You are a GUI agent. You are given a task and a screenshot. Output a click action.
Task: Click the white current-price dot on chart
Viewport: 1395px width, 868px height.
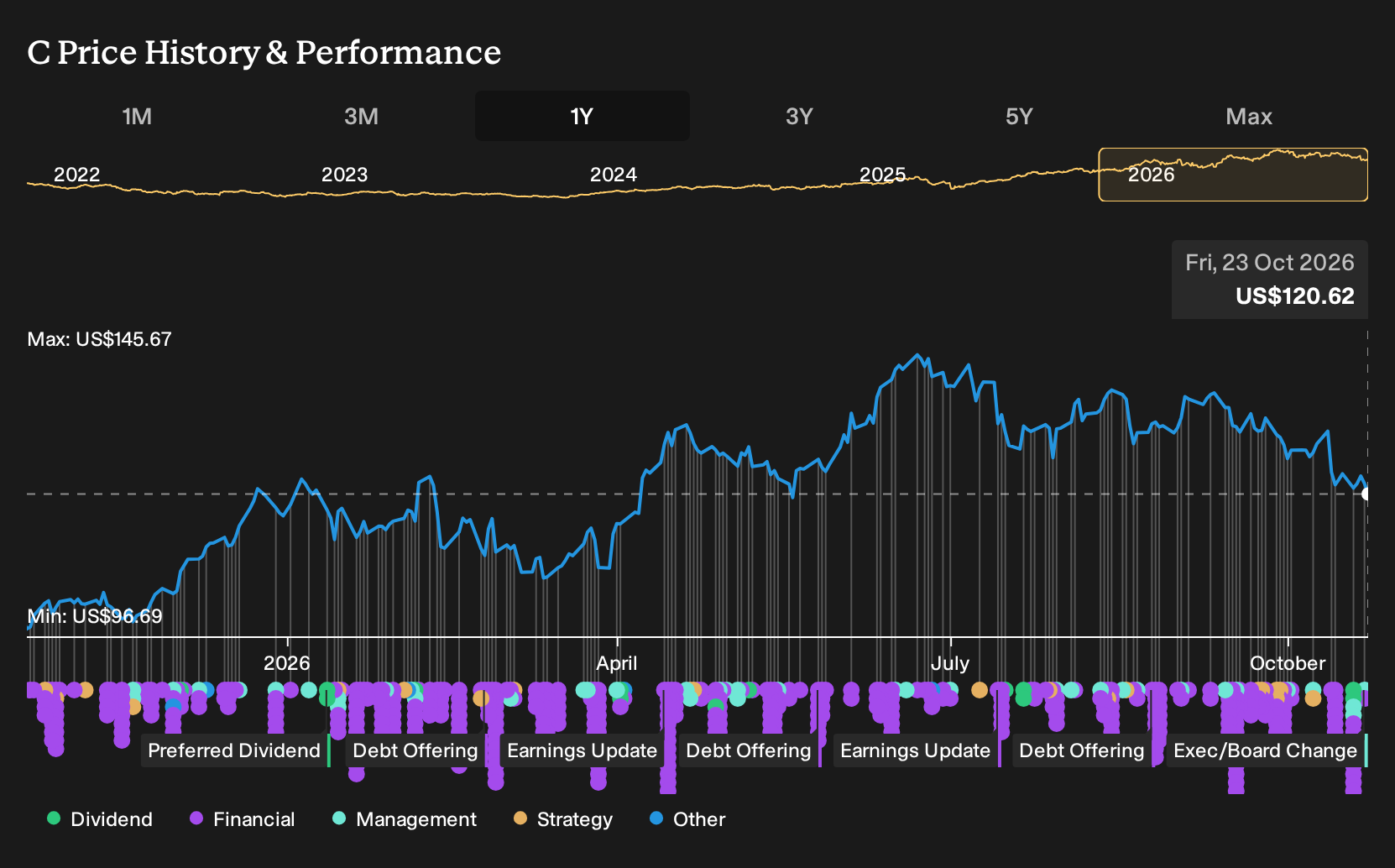[1366, 494]
